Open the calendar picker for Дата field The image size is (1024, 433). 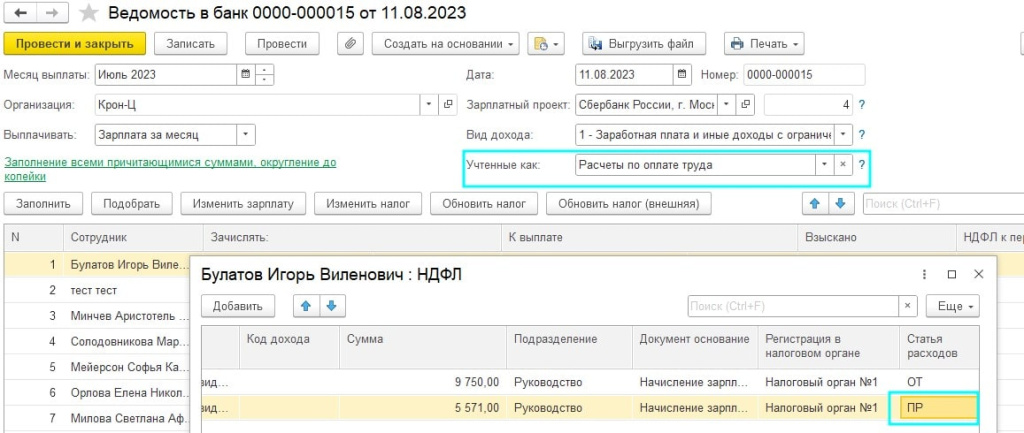coord(682,74)
